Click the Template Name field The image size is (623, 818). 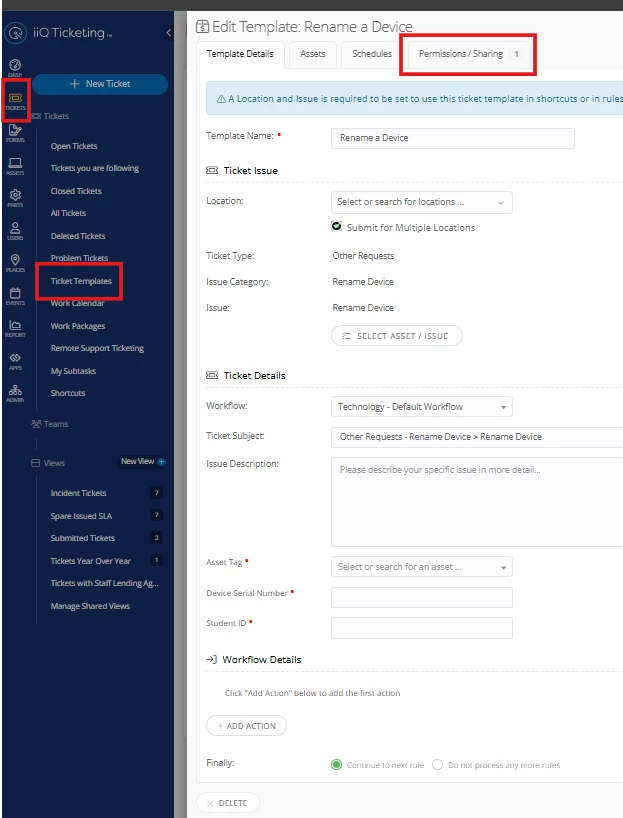453,138
